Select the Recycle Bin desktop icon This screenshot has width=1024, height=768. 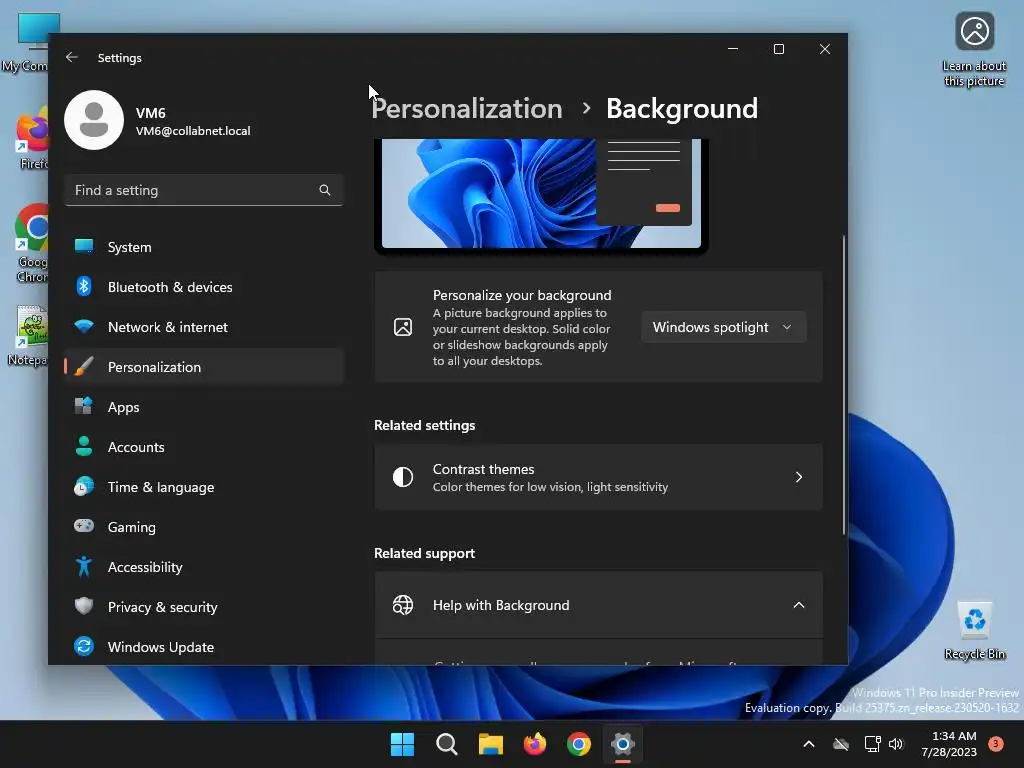click(x=974, y=631)
